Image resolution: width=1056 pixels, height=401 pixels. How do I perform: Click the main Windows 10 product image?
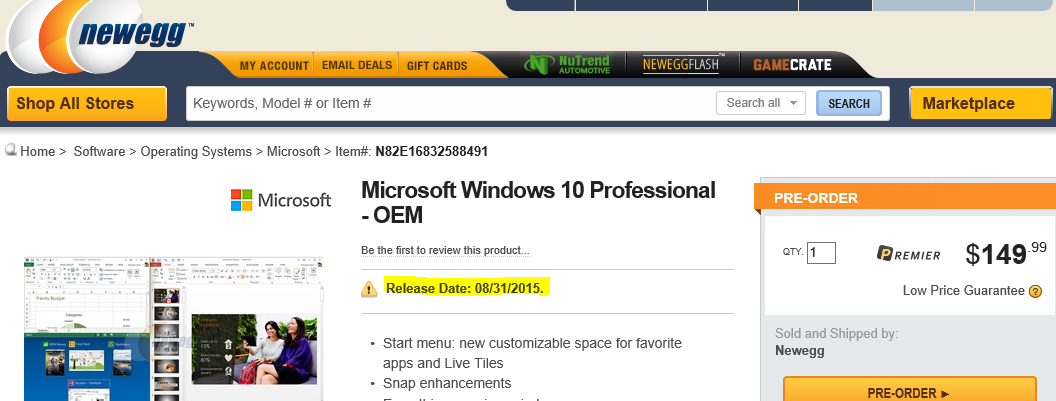(x=174, y=328)
